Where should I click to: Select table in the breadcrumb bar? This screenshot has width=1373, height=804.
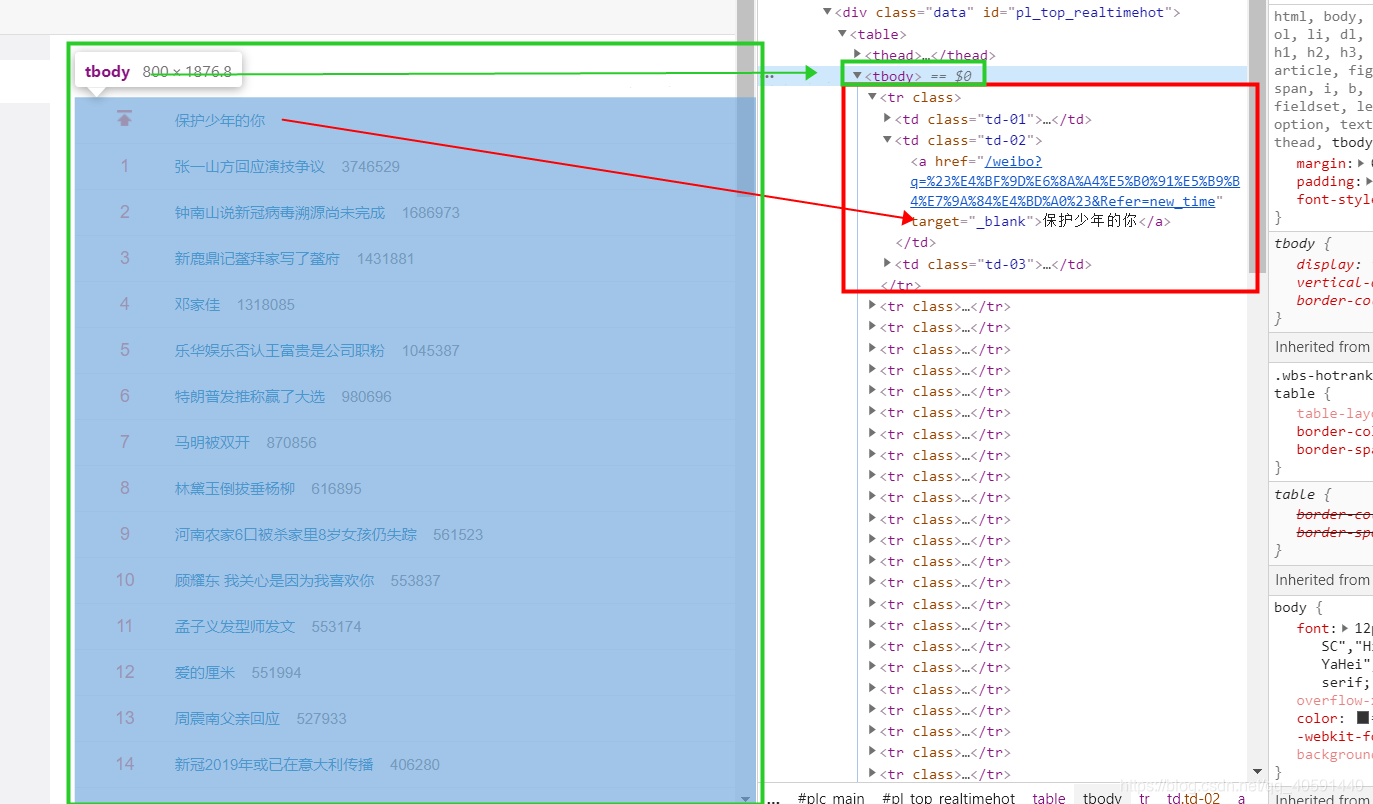[x=1049, y=798]
